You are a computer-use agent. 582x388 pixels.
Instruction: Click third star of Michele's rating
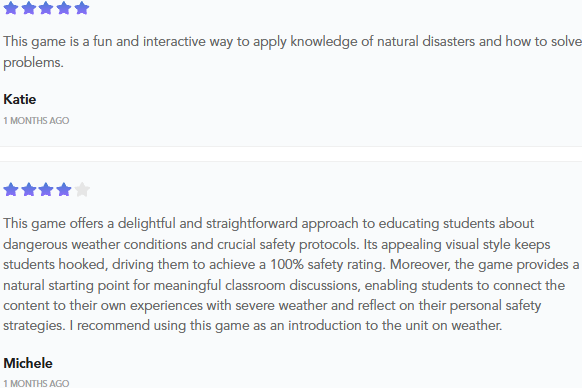(46, 189)
